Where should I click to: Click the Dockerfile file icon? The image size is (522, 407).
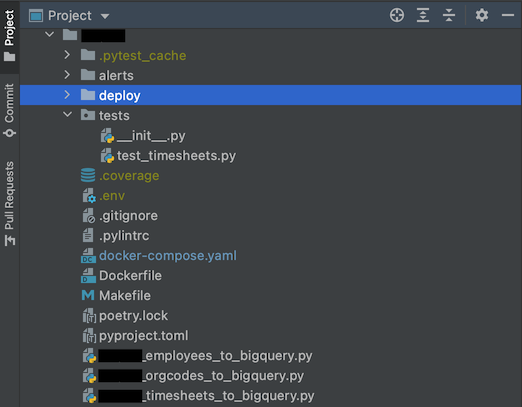[88, 276]
